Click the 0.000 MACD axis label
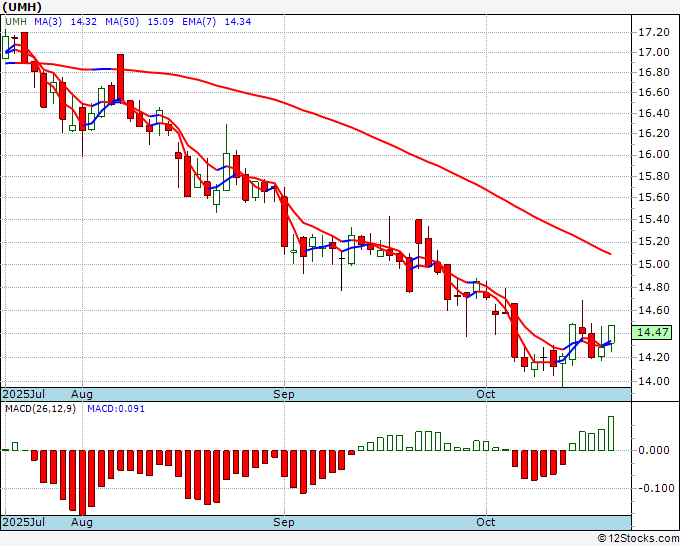The height and width of the screenshot is (546, 680). (654, 450)
